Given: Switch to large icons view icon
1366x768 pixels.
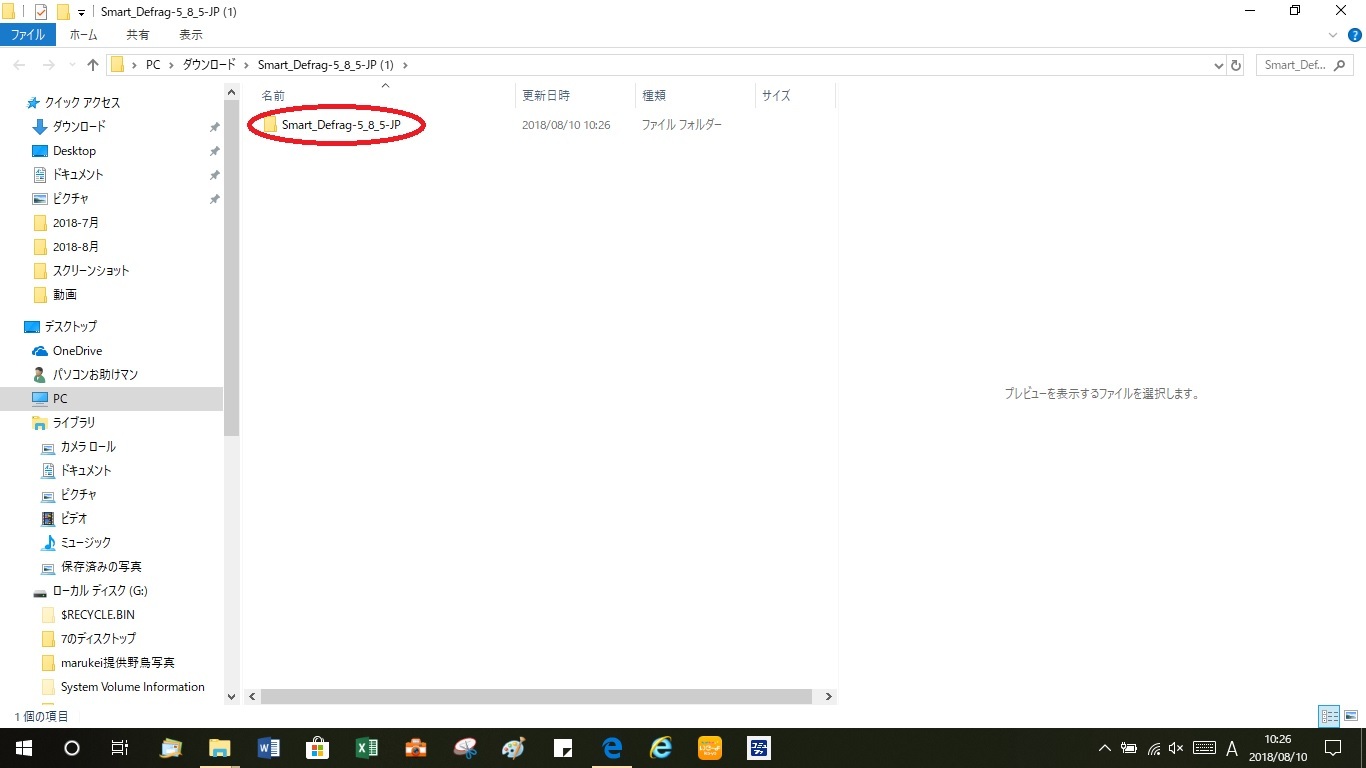Looking at the screenshot, I should click(x=1351, y=716).
